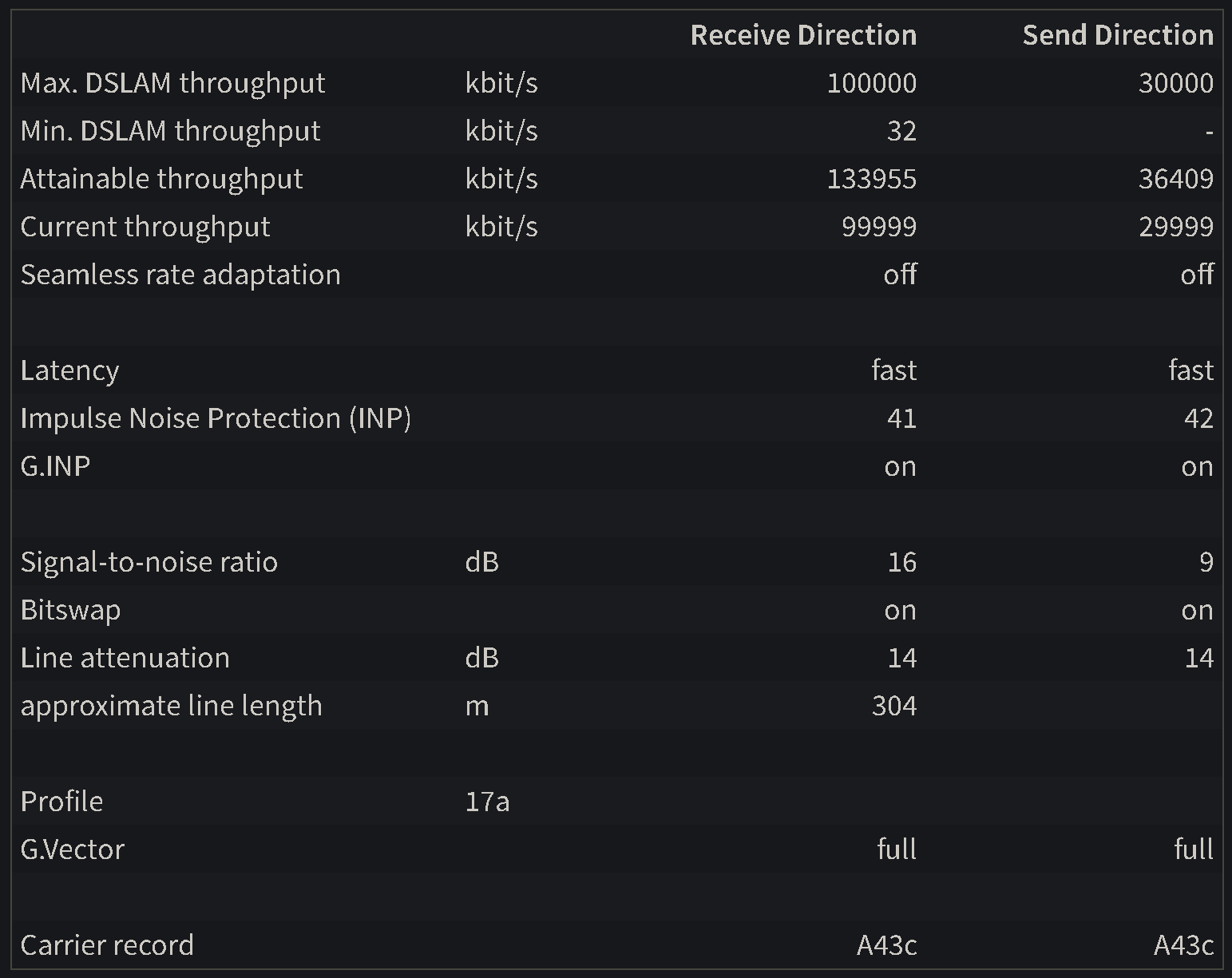This screenshot has width=1232, height=978.
Task: Click the Seamless rate adaptation label
Action: point(180,275)
